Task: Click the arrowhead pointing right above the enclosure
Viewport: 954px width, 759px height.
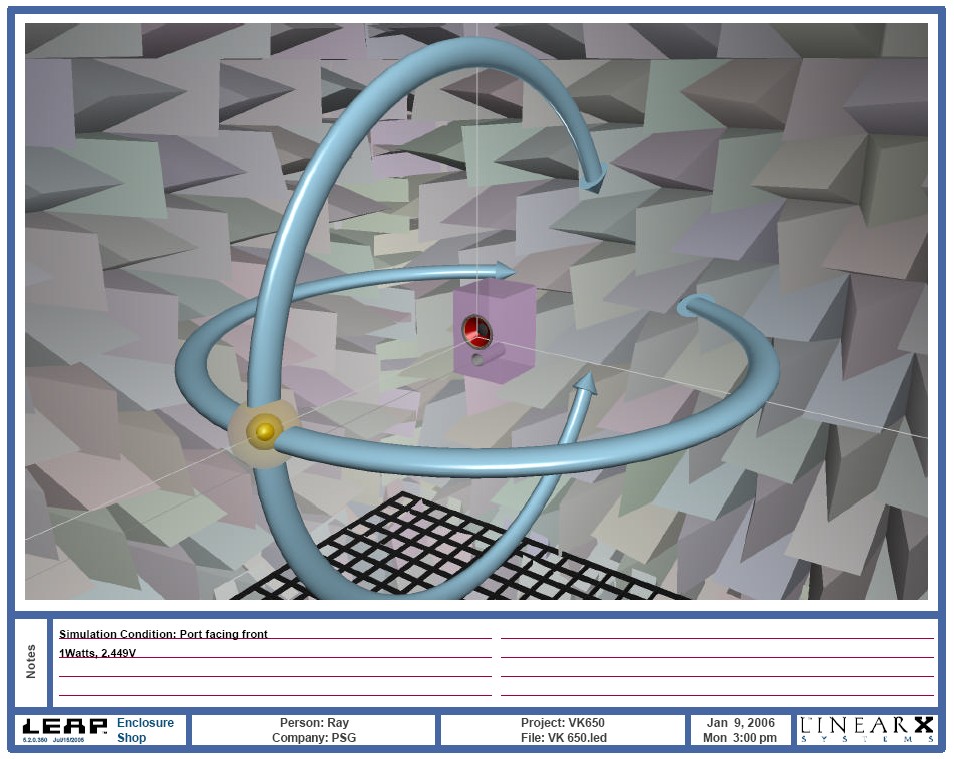Action: point(503,270)
